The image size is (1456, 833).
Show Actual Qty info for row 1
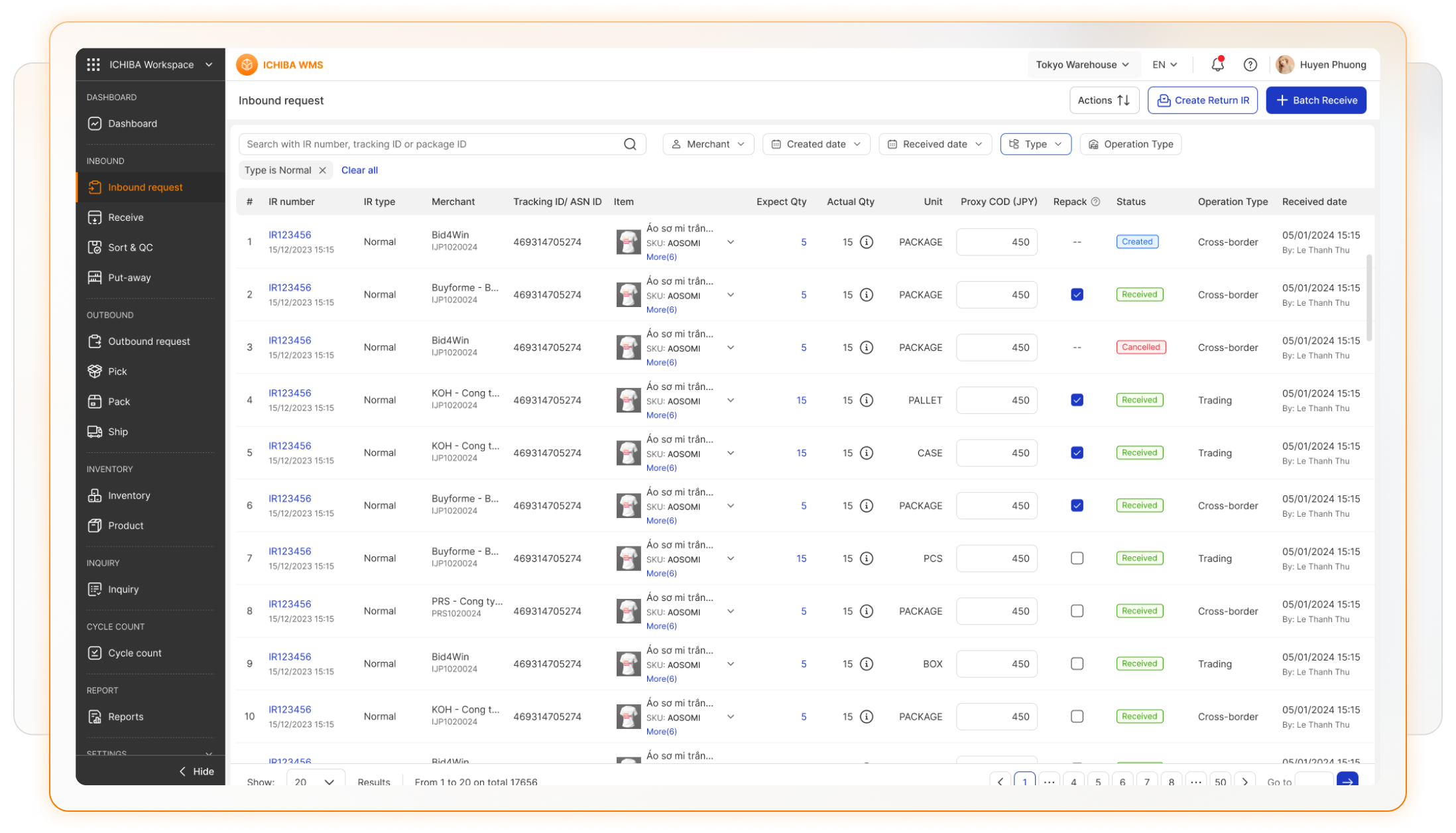click(x=866, y=242)
